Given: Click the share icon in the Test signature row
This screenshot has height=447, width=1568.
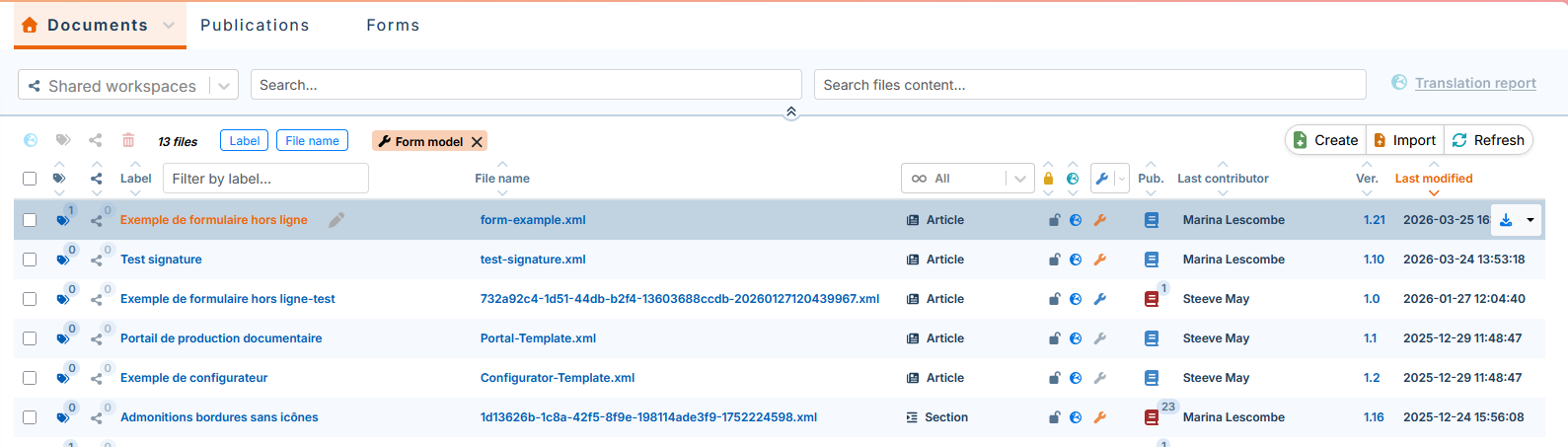Looking at the screenshot, I should pyautogui.click(x=97, y=260).
